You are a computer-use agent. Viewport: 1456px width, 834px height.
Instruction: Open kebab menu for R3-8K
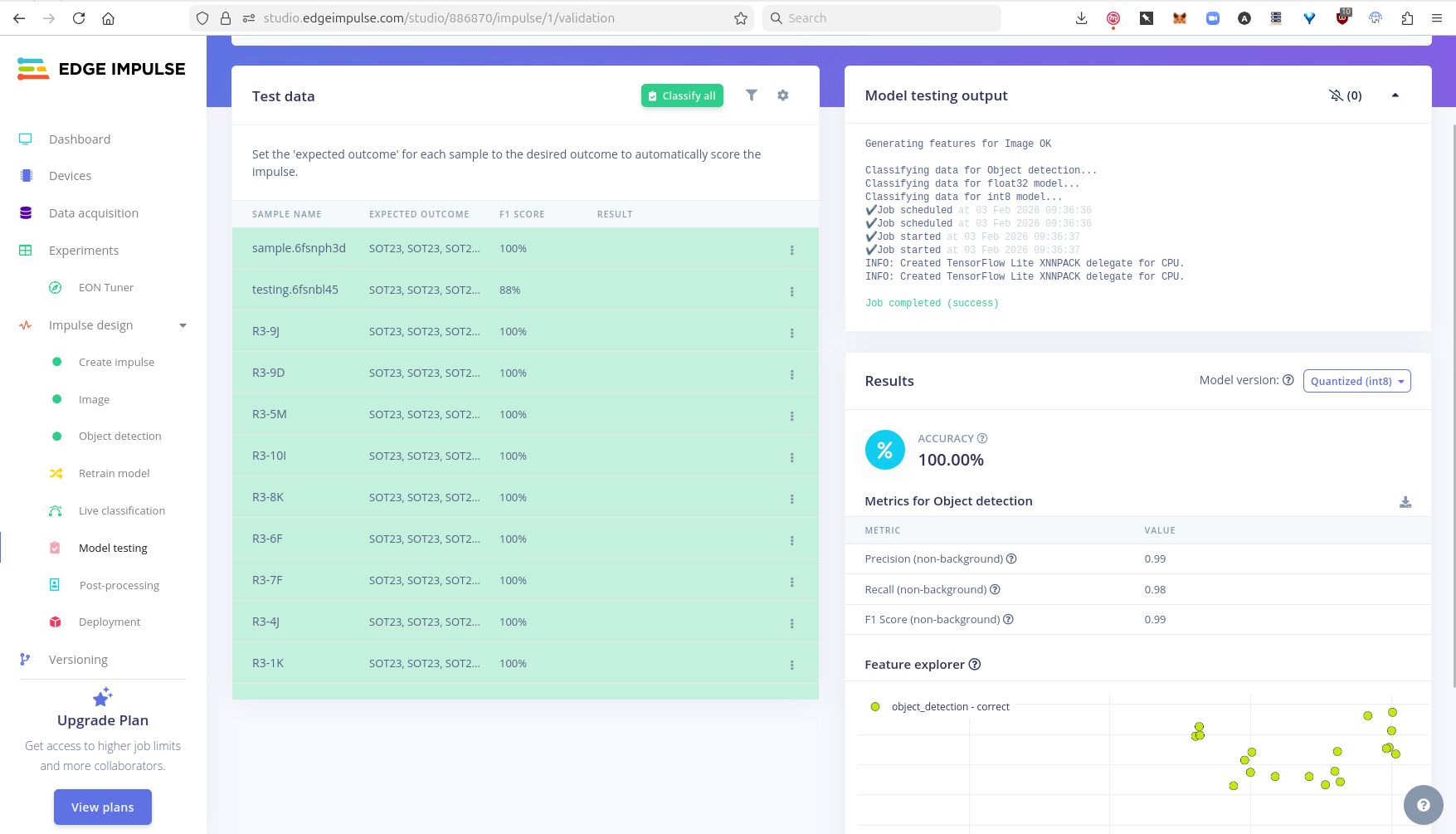(792, 499)
